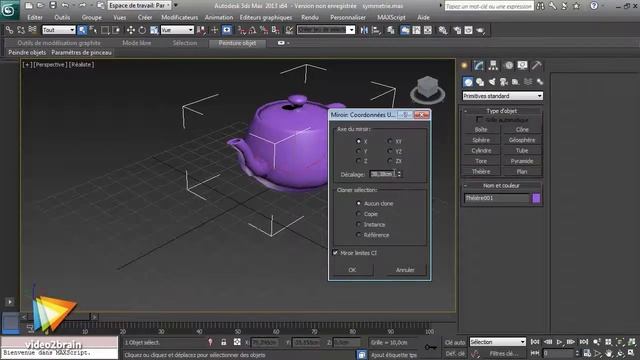Activate the Select and Move tool
Viewport: 640px width, 360px height.
pyautogui.click(x=131, y=30)
